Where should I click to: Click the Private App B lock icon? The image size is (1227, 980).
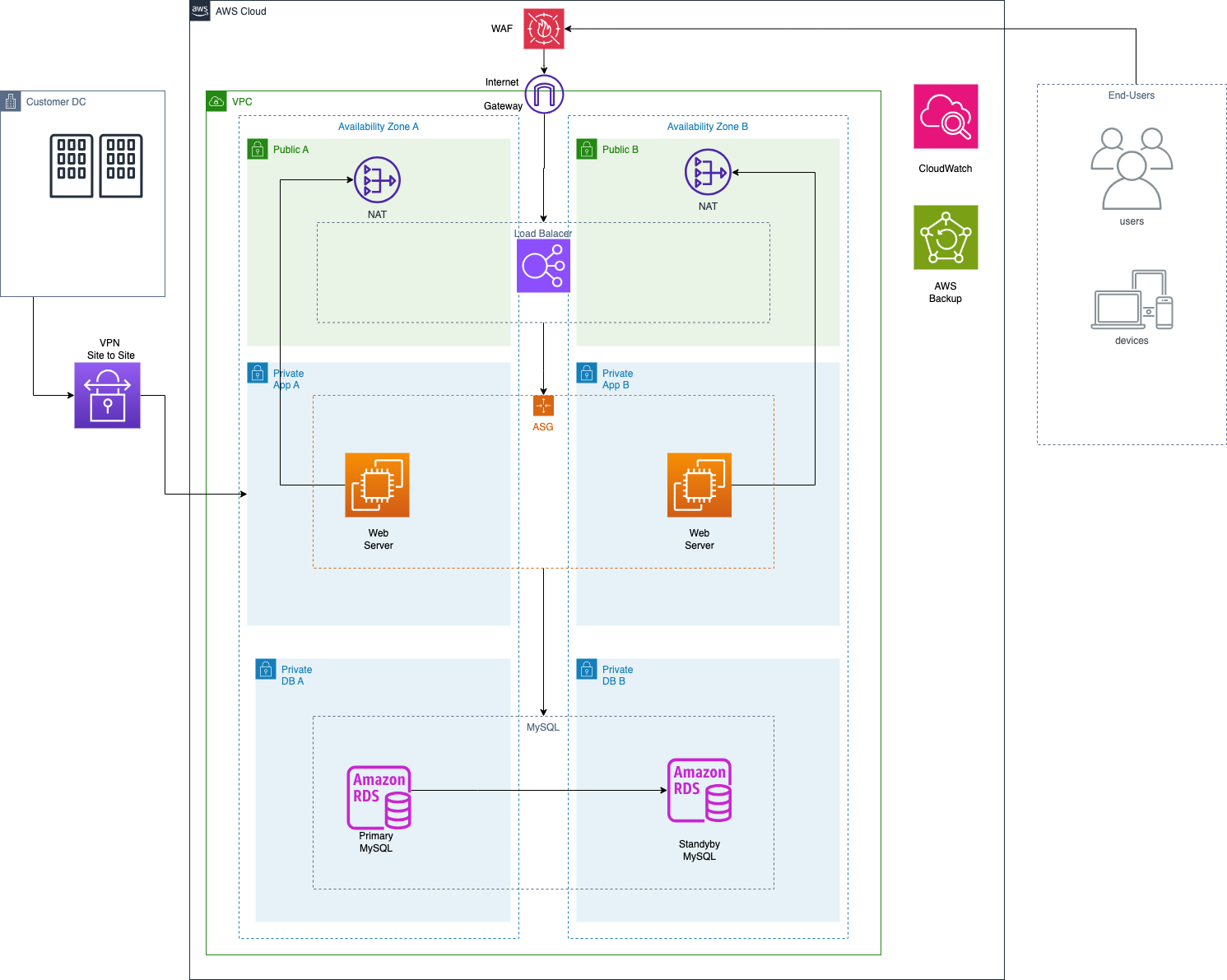[x=587, y=373]
